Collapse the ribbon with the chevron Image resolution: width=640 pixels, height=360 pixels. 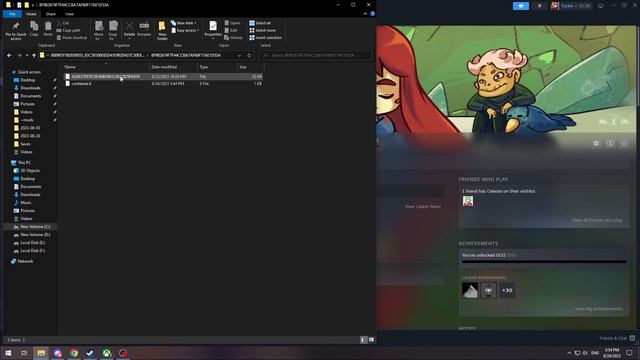point(365,14)
